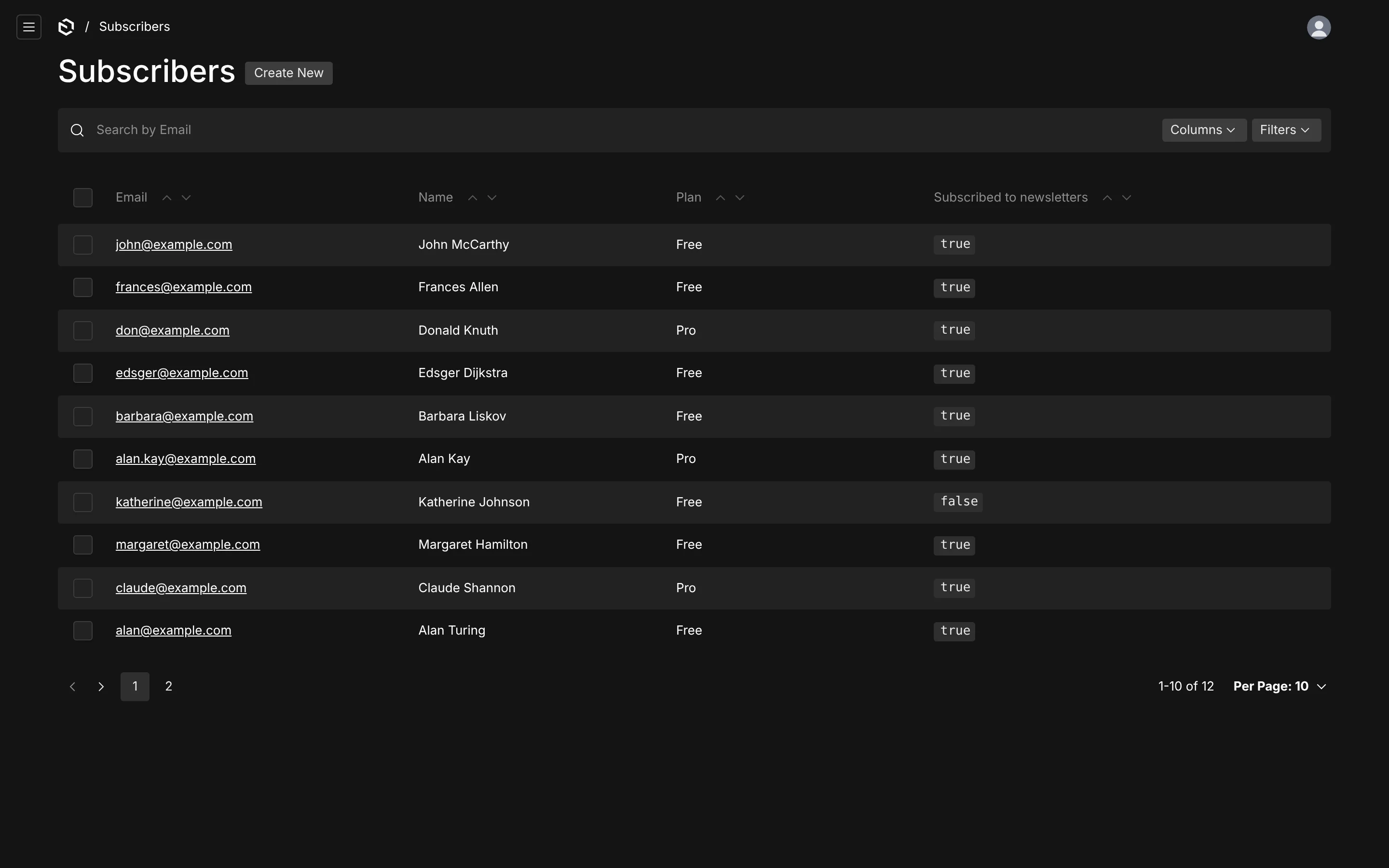The width and height of the screenshot is (1389, 868).
Task: Tick the Katherine Johnson row checkbox
Action: tap(82, 502)
